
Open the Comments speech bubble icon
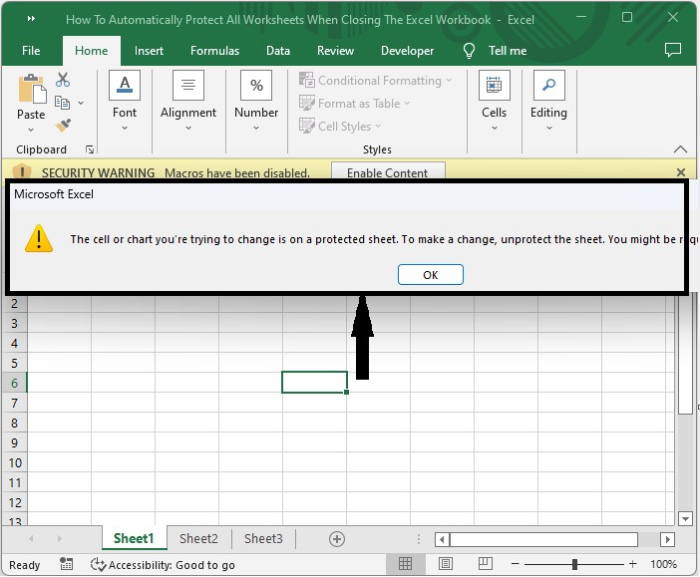(x=673, y=50)
